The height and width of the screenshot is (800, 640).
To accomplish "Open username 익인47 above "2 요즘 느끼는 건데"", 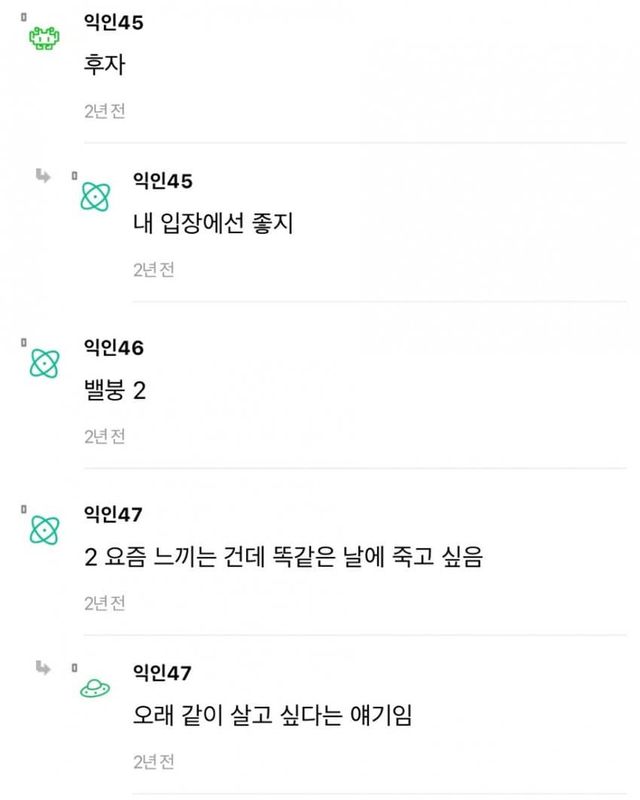I will 114,515.
